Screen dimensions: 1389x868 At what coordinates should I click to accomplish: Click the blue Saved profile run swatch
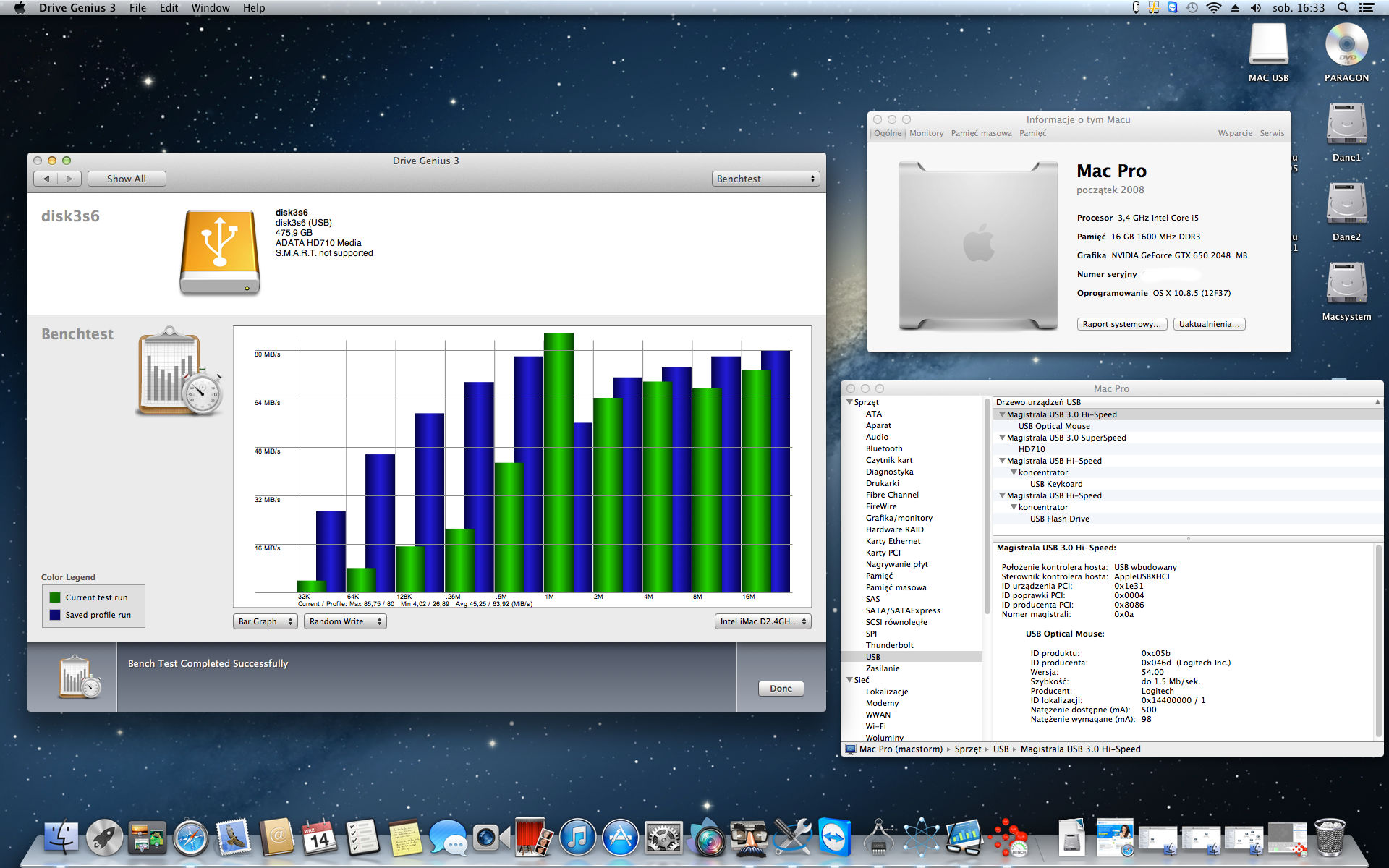click(55, 615)
